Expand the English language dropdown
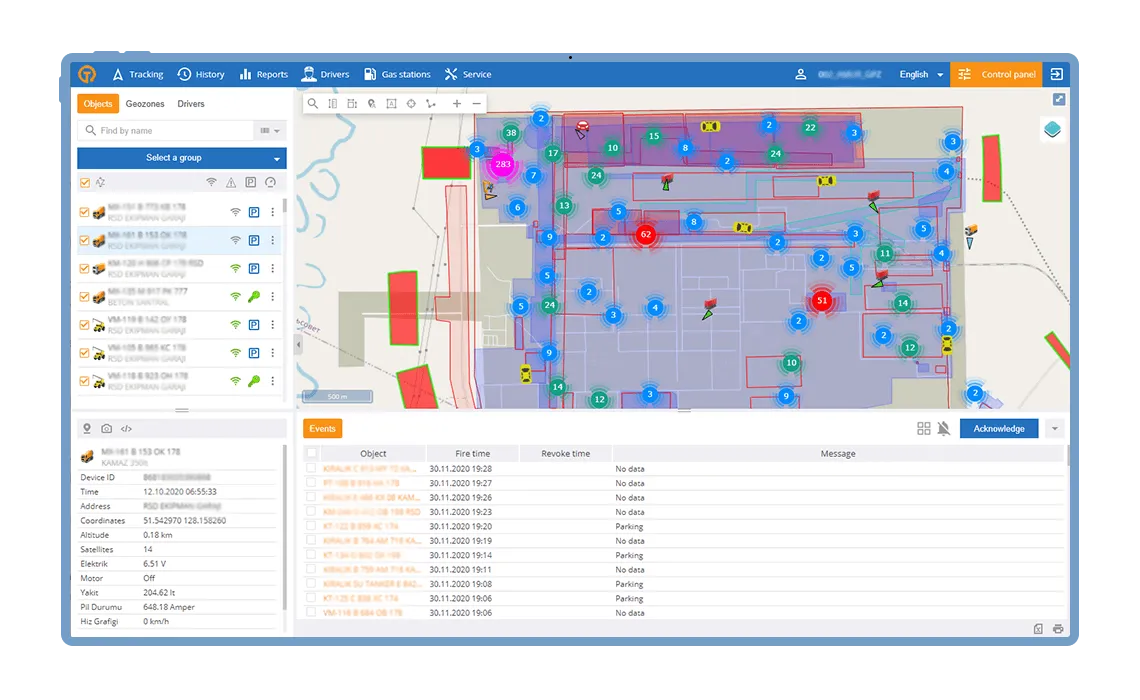Viewport: 1140px width, 700px height. pyautogui.click(x=918, y=74)
